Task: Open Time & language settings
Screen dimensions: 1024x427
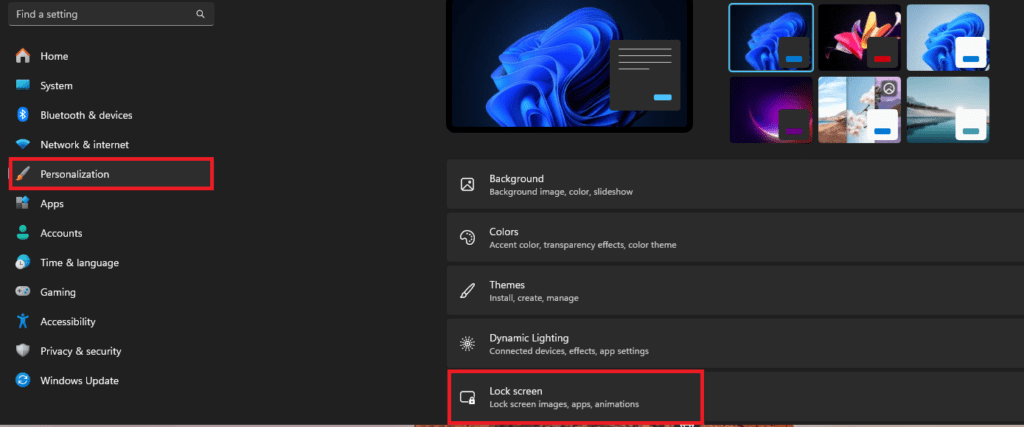Action: click(x=111, y=262)
